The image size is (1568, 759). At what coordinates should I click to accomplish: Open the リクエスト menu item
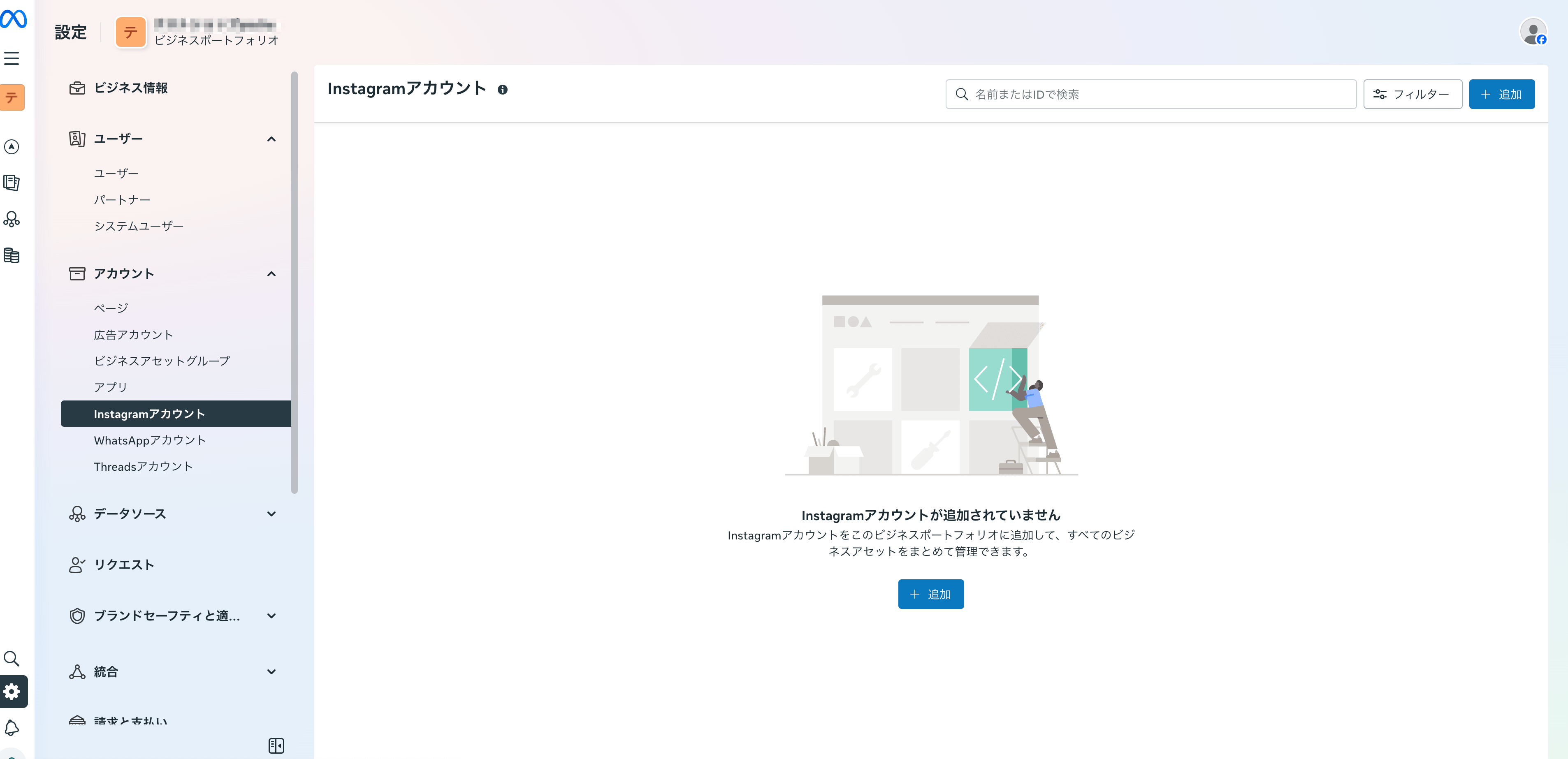tap(123, 565)
